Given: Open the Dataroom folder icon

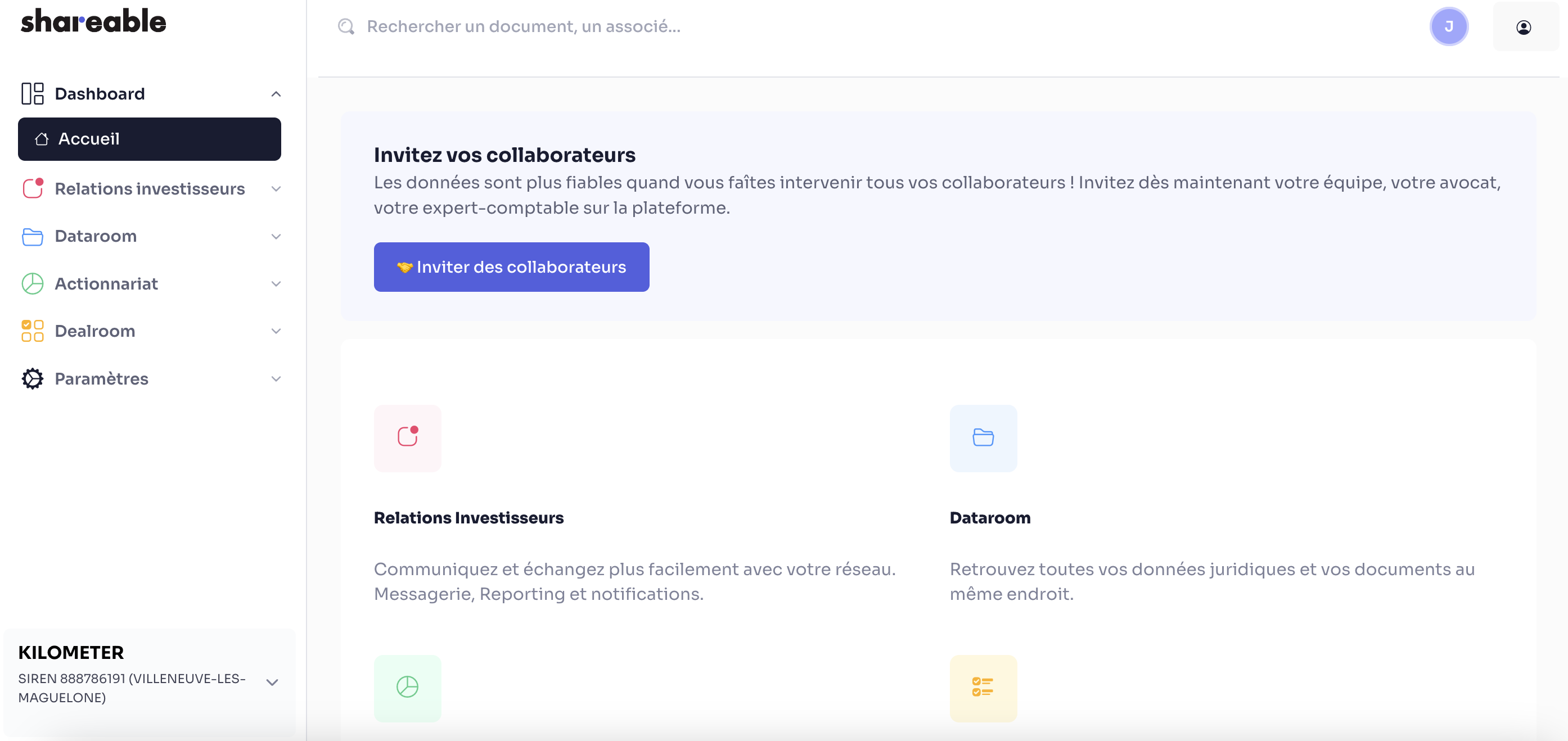Looking at the screenshot, I should click(x=32, y=236).
